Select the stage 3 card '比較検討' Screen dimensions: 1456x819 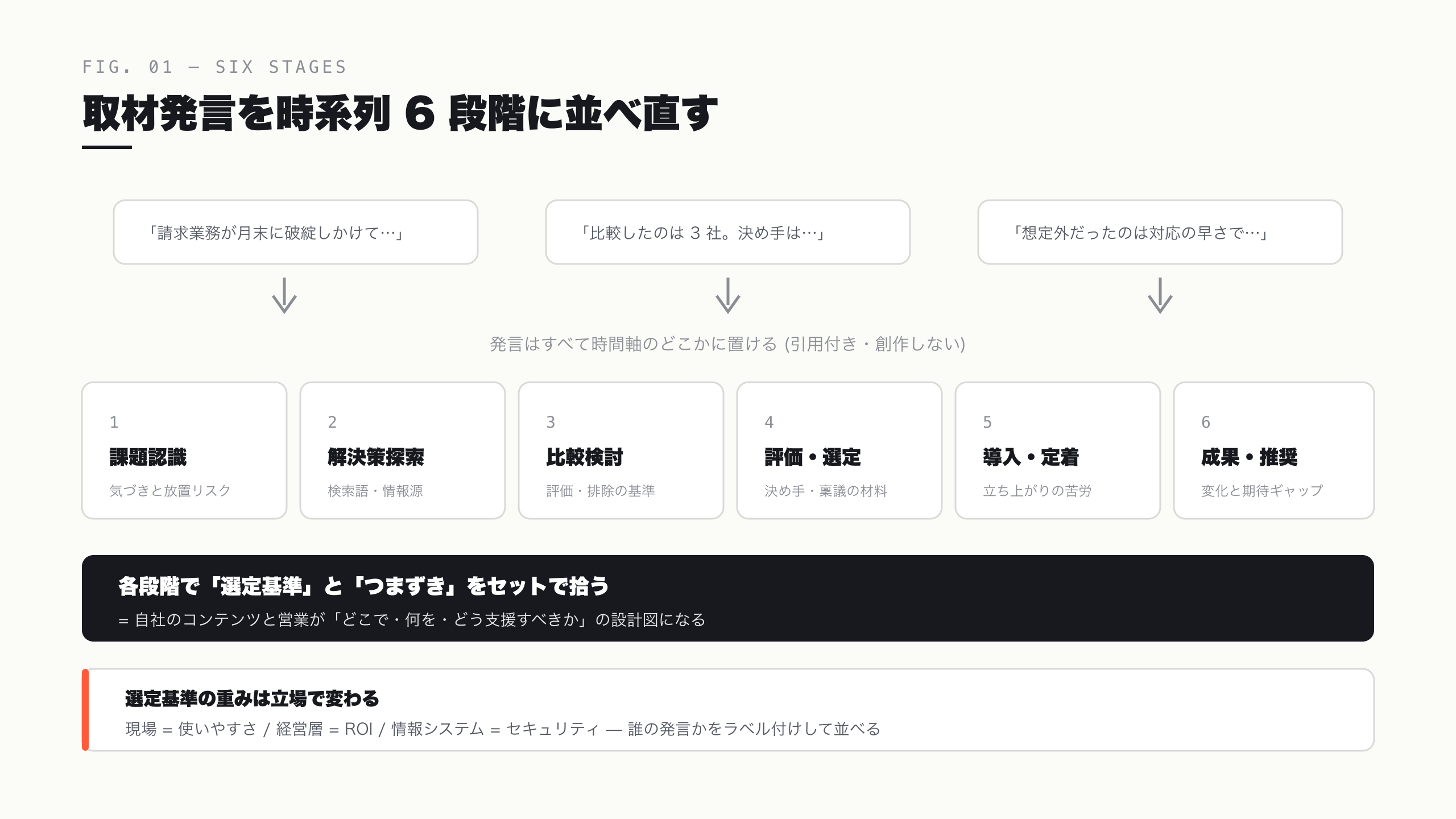(x=621, y=450)
